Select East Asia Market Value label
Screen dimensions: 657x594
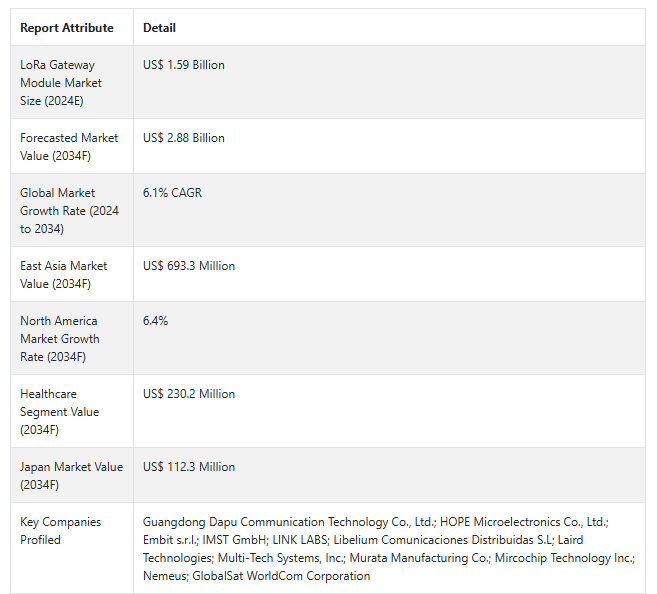coord(64,274)
